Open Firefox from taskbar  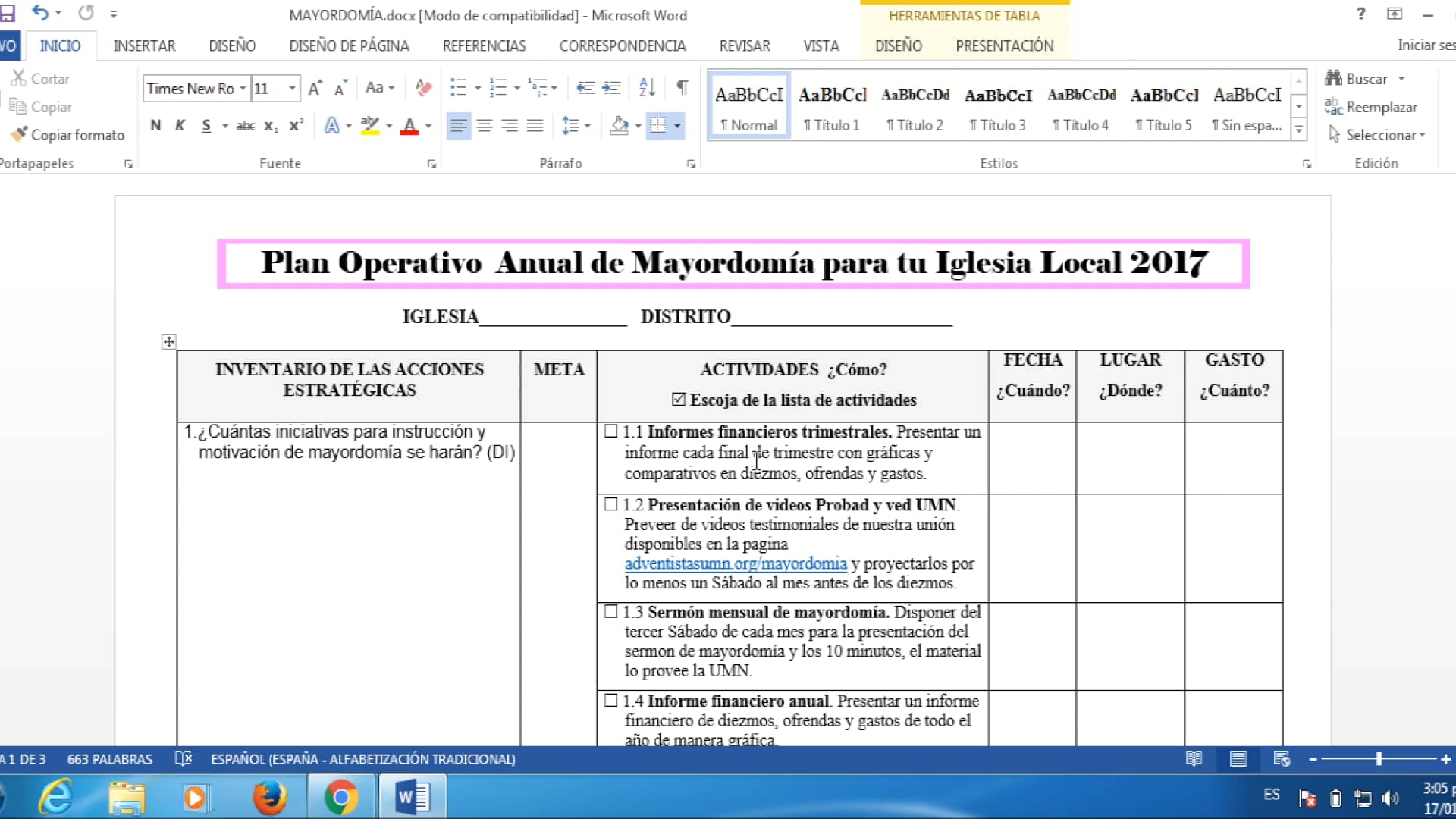(x=270, y=797)
